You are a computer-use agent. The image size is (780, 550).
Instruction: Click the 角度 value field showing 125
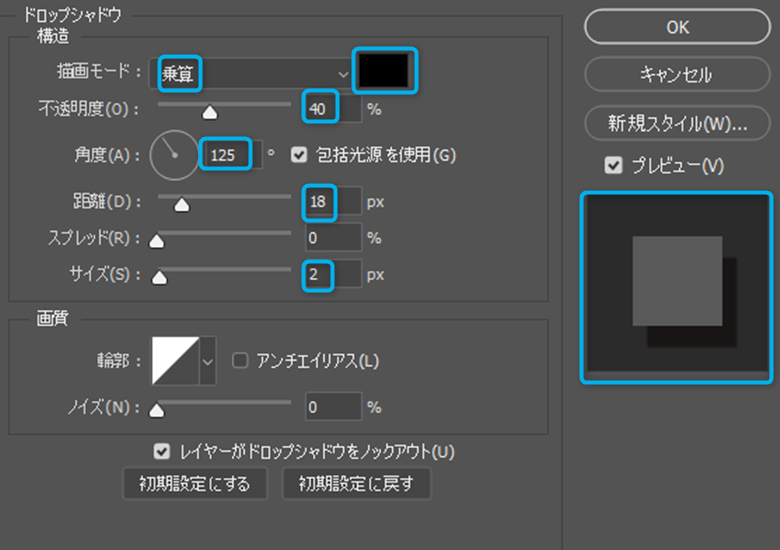coord(231,155)
